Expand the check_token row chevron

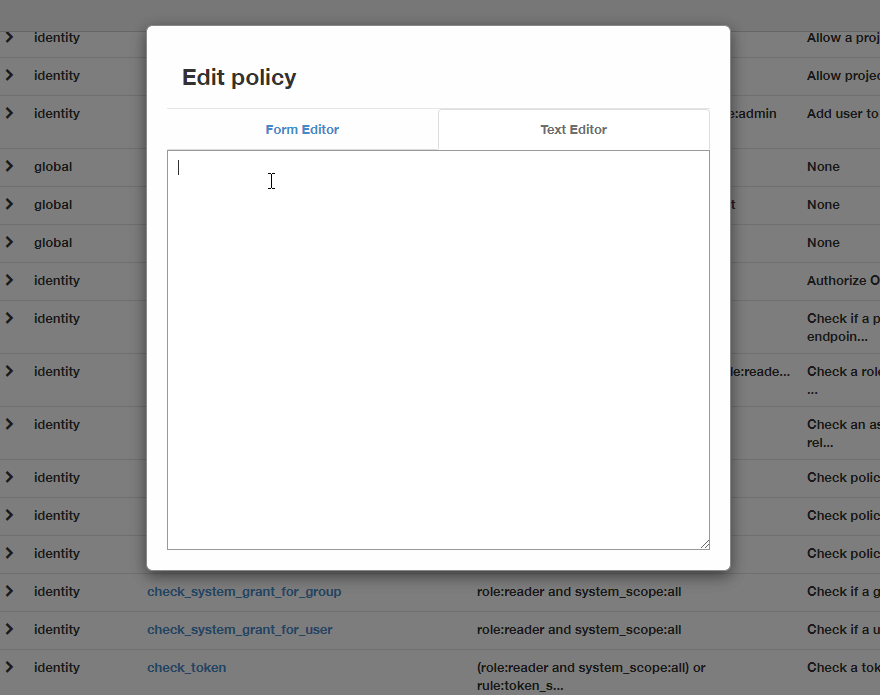tap(9, 667)
